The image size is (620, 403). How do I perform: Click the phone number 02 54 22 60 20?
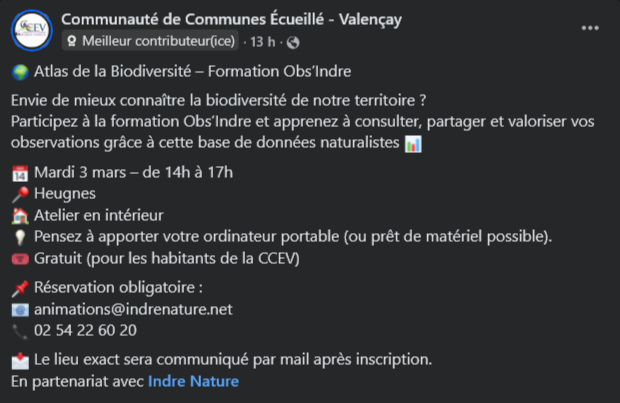pyautogui.click(x=85, y=330)
